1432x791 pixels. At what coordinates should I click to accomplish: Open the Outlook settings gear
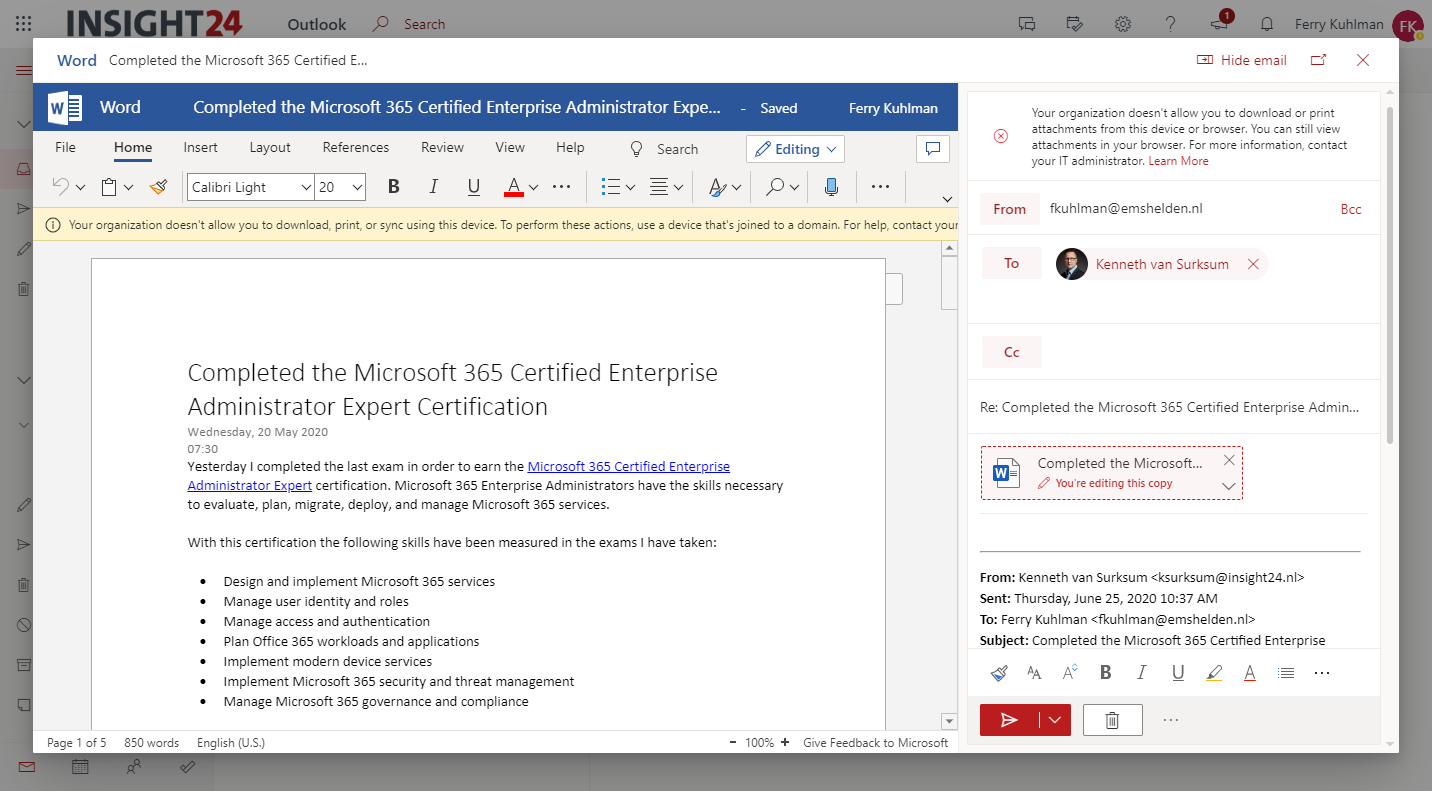[1123, 24]
